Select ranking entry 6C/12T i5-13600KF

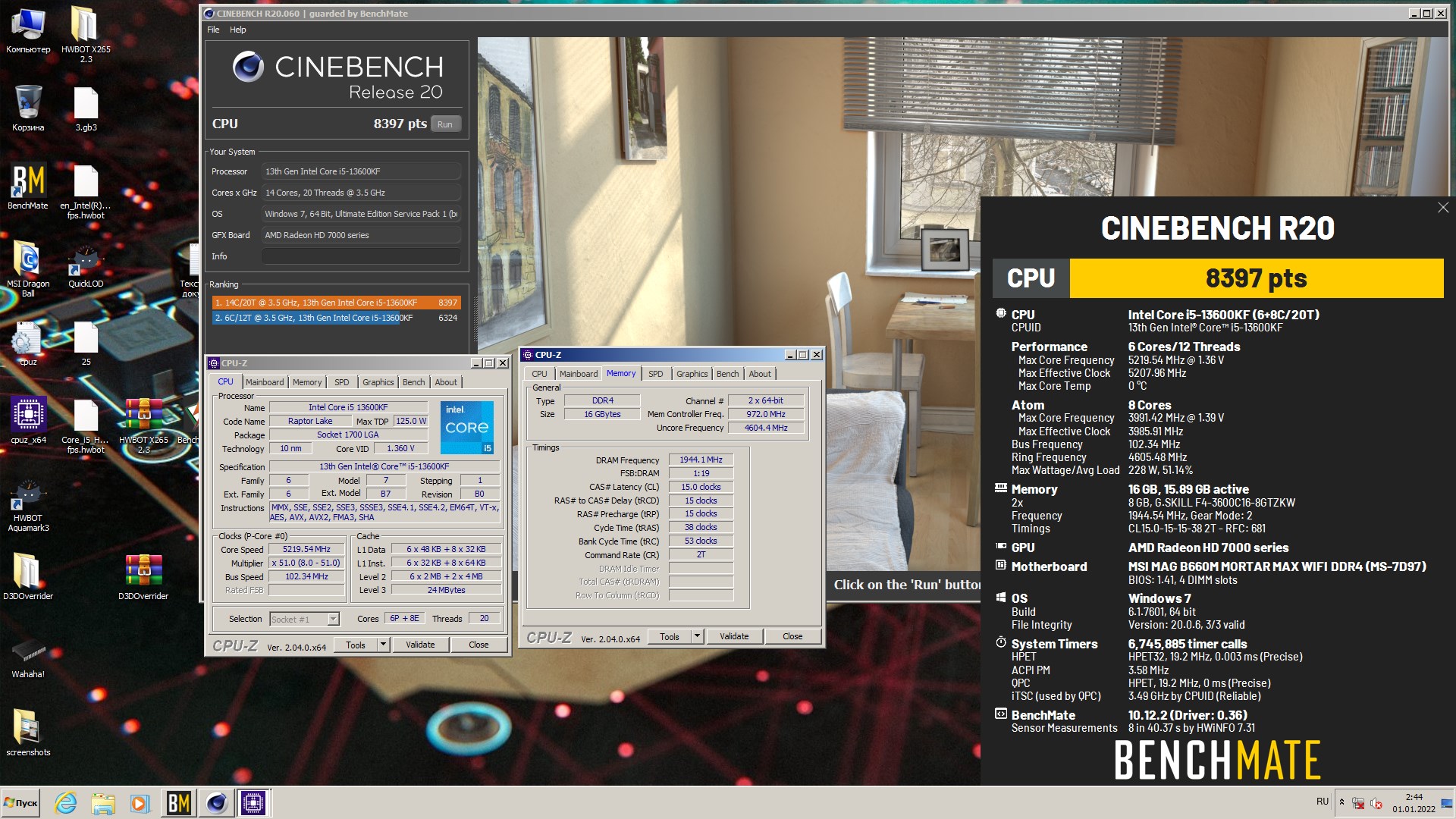336,318
